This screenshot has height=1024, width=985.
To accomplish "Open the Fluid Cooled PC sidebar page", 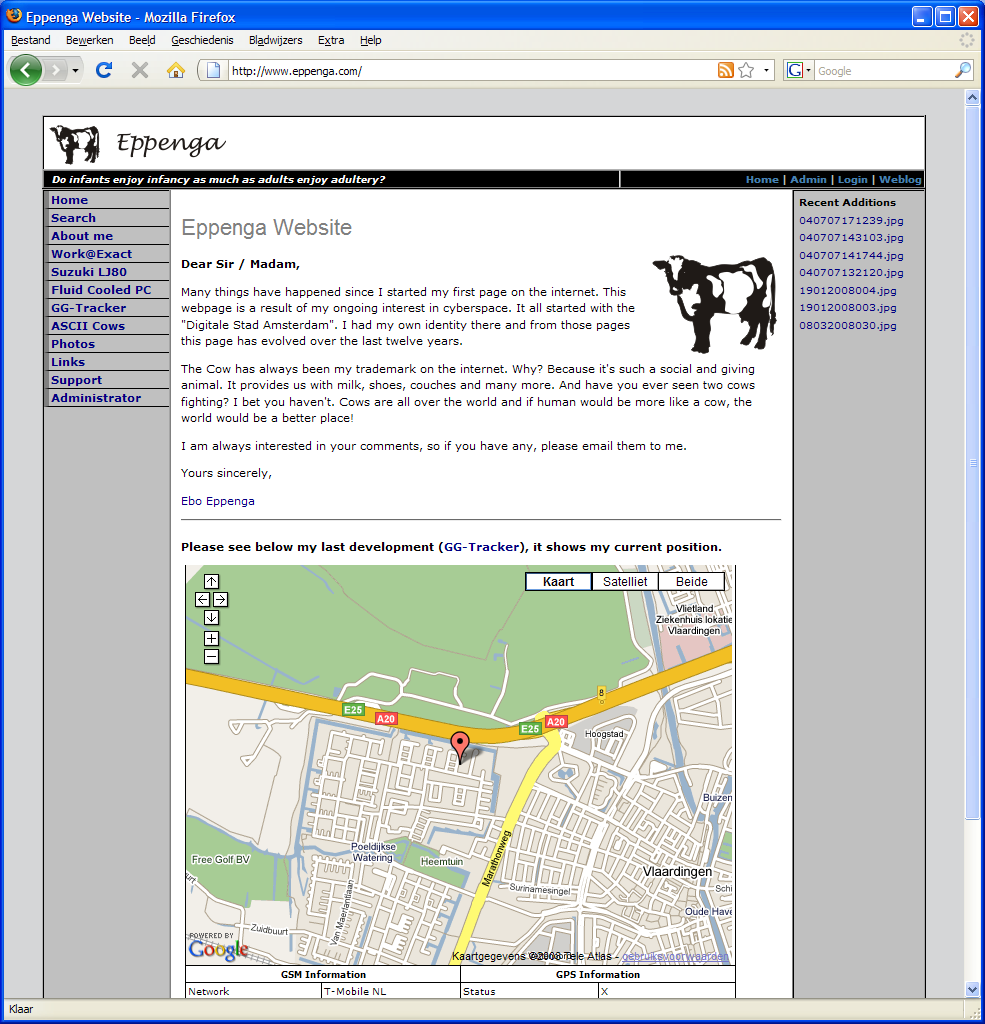I will 101,290.
